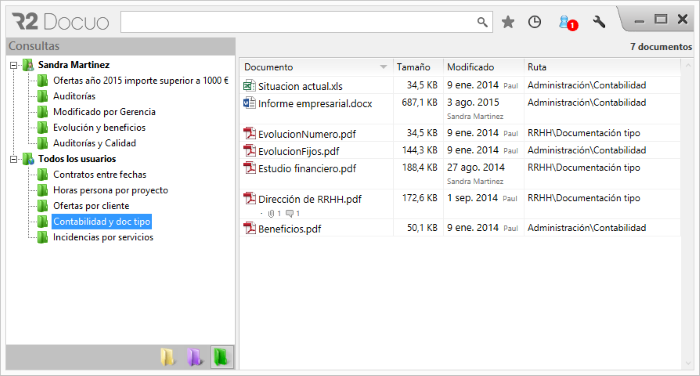Viewport: 700px width, 376px height.
Task: Click the PDF icon of Beneficios.pdf
Action: coord(249,228)
